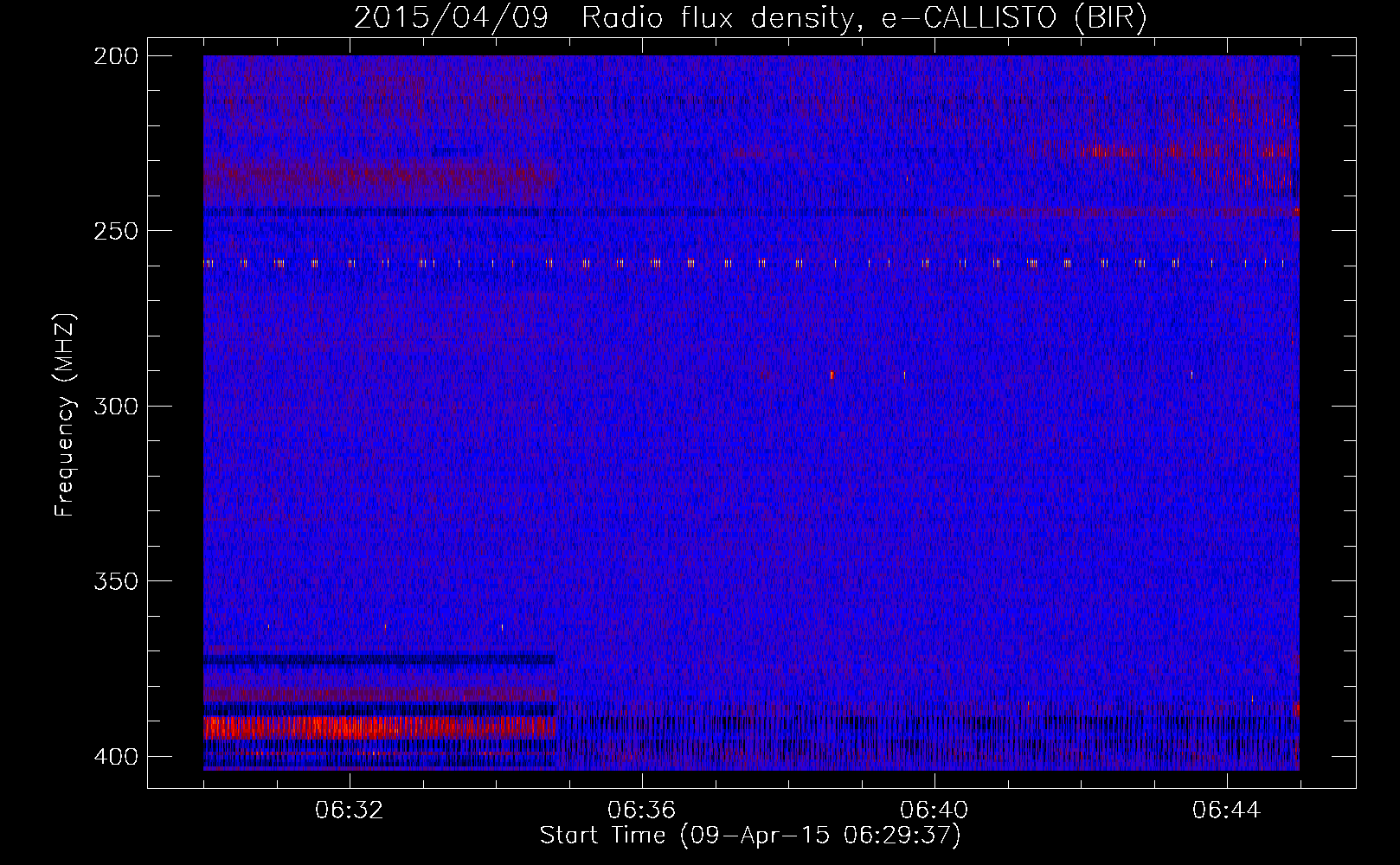Click the 'Frequency (MHZ)' axis label
The height and width of the screenshot is (865, 1400).
65,415
